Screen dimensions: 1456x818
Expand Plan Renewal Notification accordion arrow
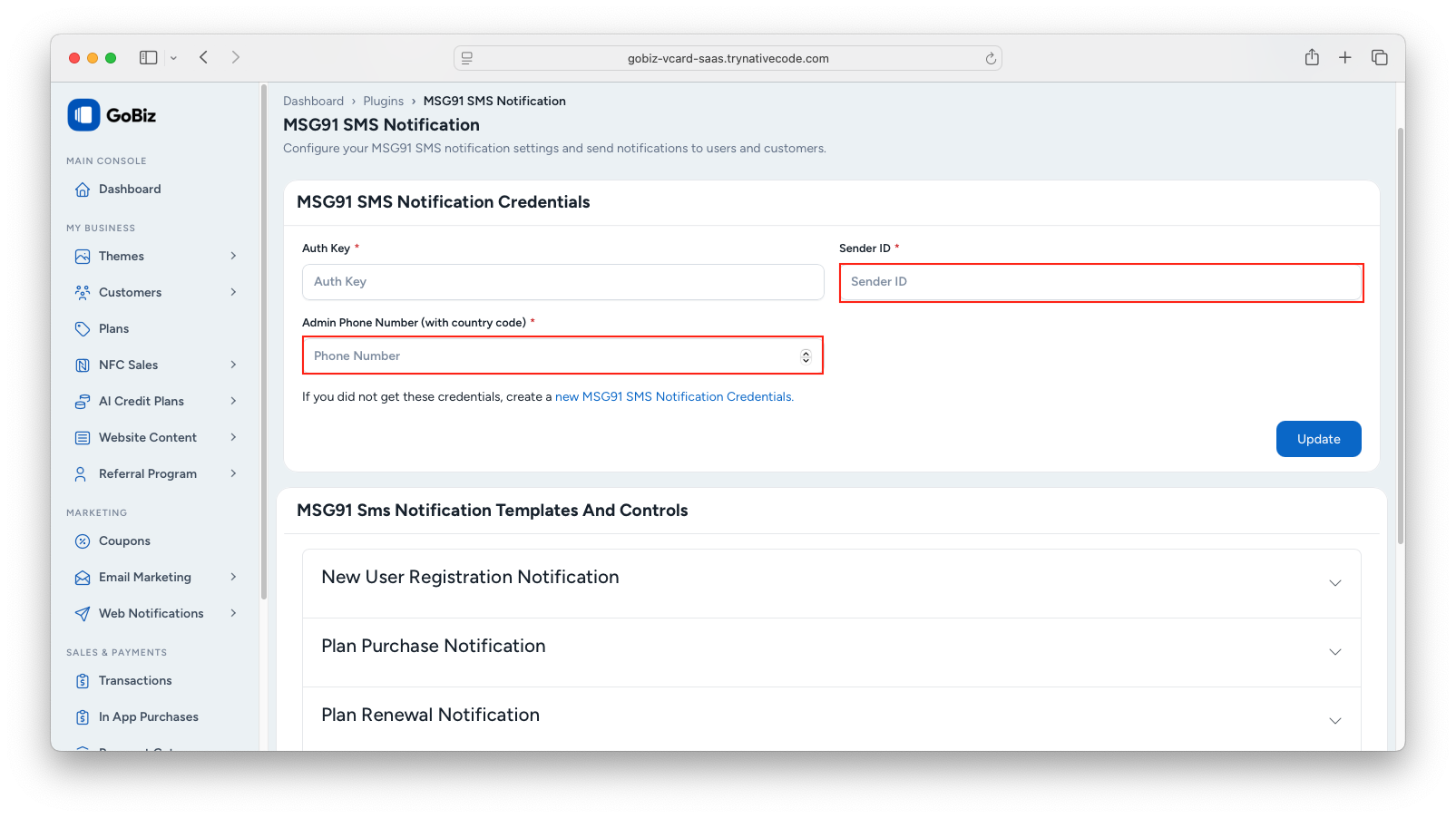(1335, 721)
